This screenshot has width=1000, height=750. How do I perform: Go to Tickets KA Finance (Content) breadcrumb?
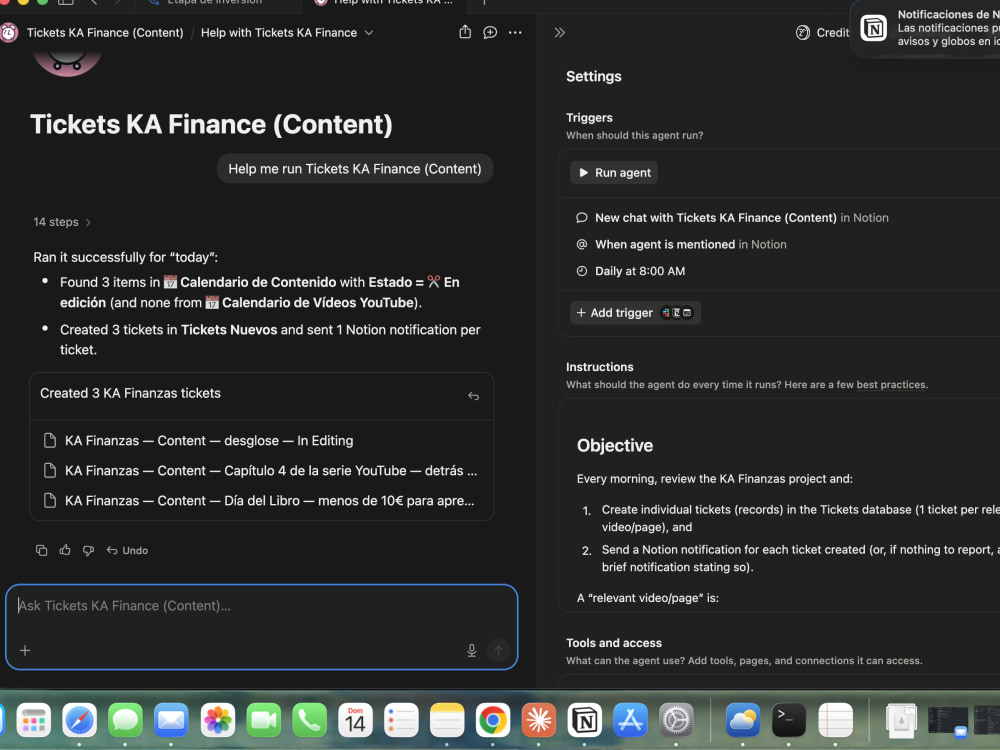click(105, 33)
